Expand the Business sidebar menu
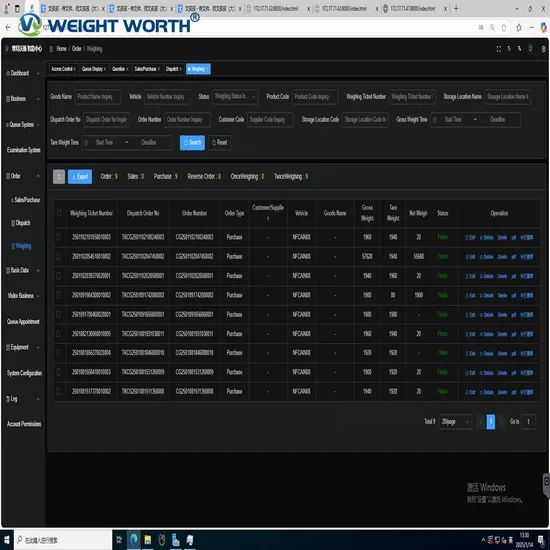 23,99
